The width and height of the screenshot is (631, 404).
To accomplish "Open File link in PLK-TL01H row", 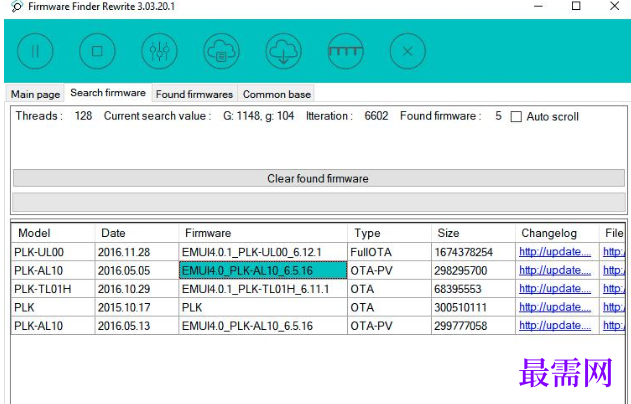I will (x=614, y=289).
